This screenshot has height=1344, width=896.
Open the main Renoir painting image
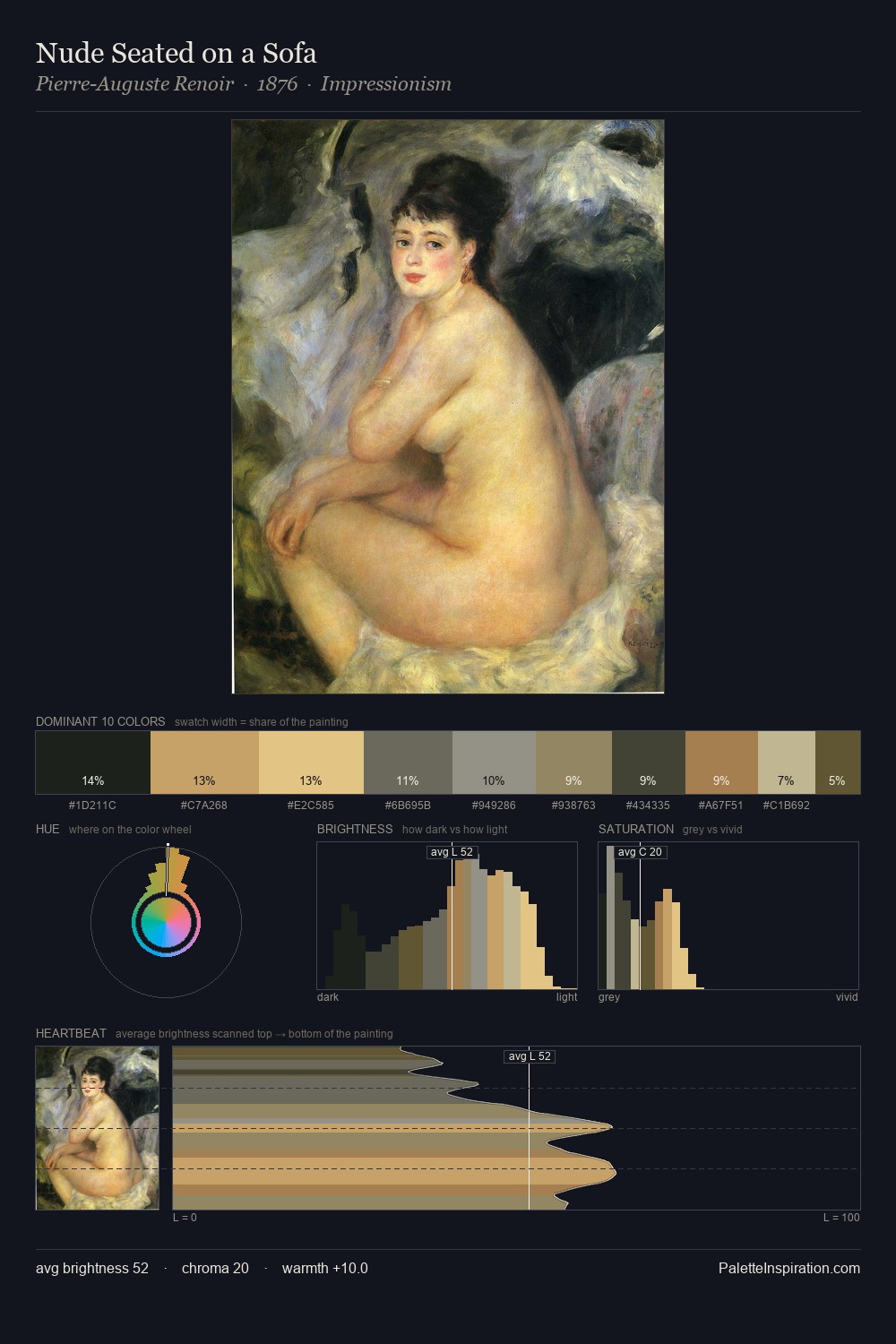tap(448, 407)
